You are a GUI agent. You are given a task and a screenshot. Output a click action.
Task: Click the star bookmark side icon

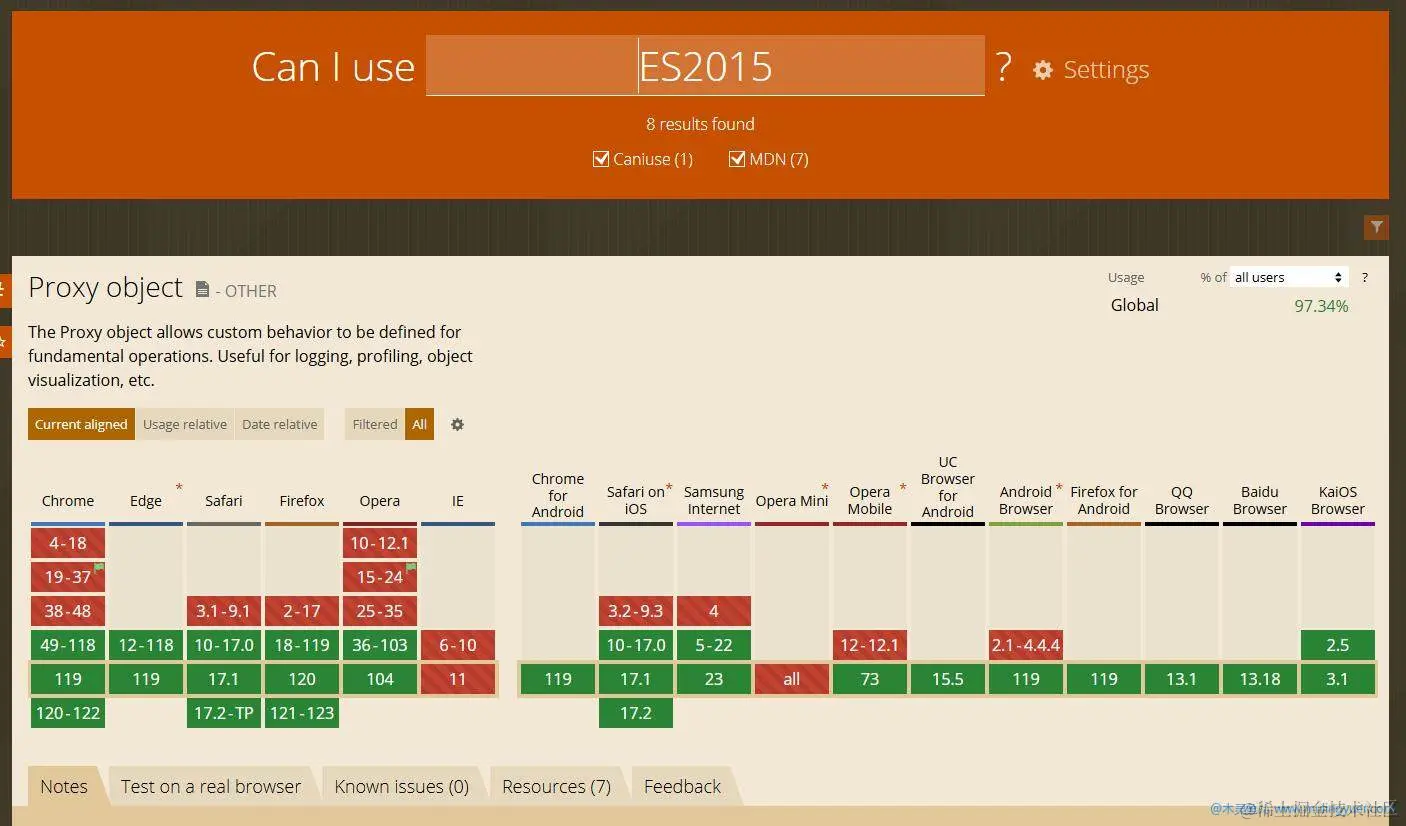click(4, 341)
